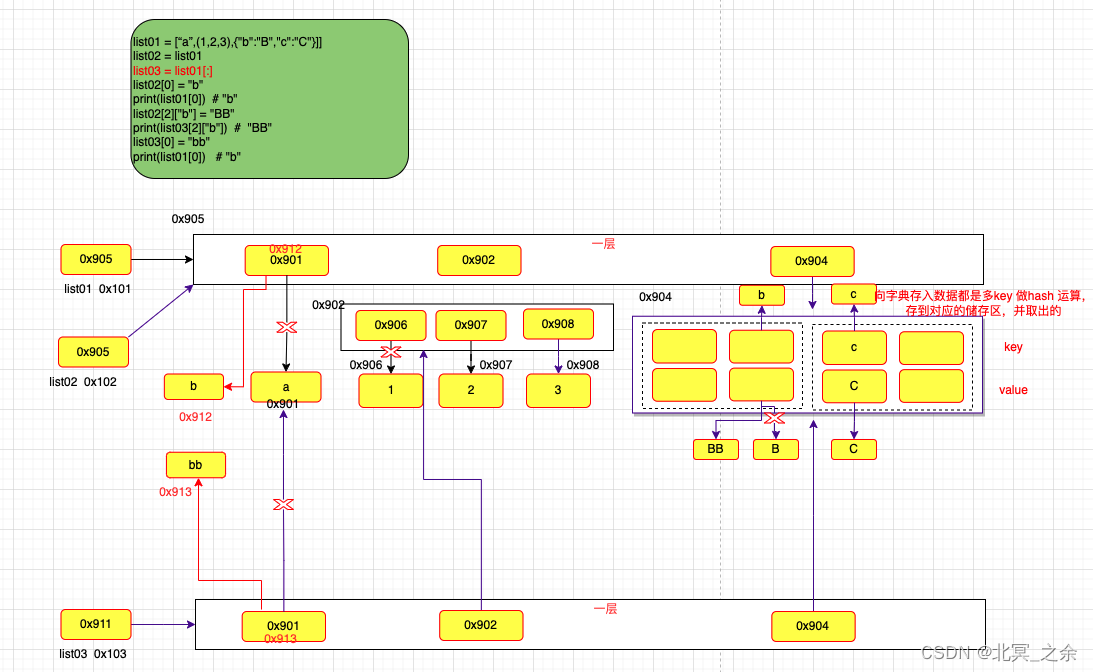The width and height of the screenshot is (1093, 672).
Task: Select the 0x911 box for list03
Action: click(95, 624)
